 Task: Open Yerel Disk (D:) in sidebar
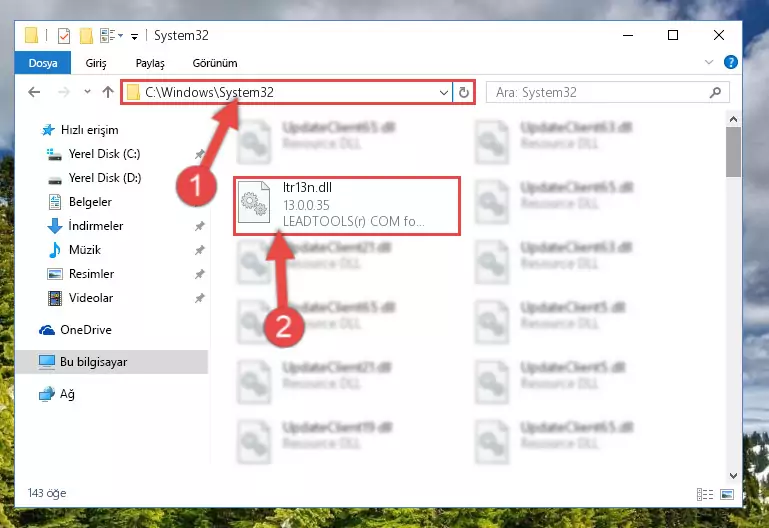click(104, 178)
